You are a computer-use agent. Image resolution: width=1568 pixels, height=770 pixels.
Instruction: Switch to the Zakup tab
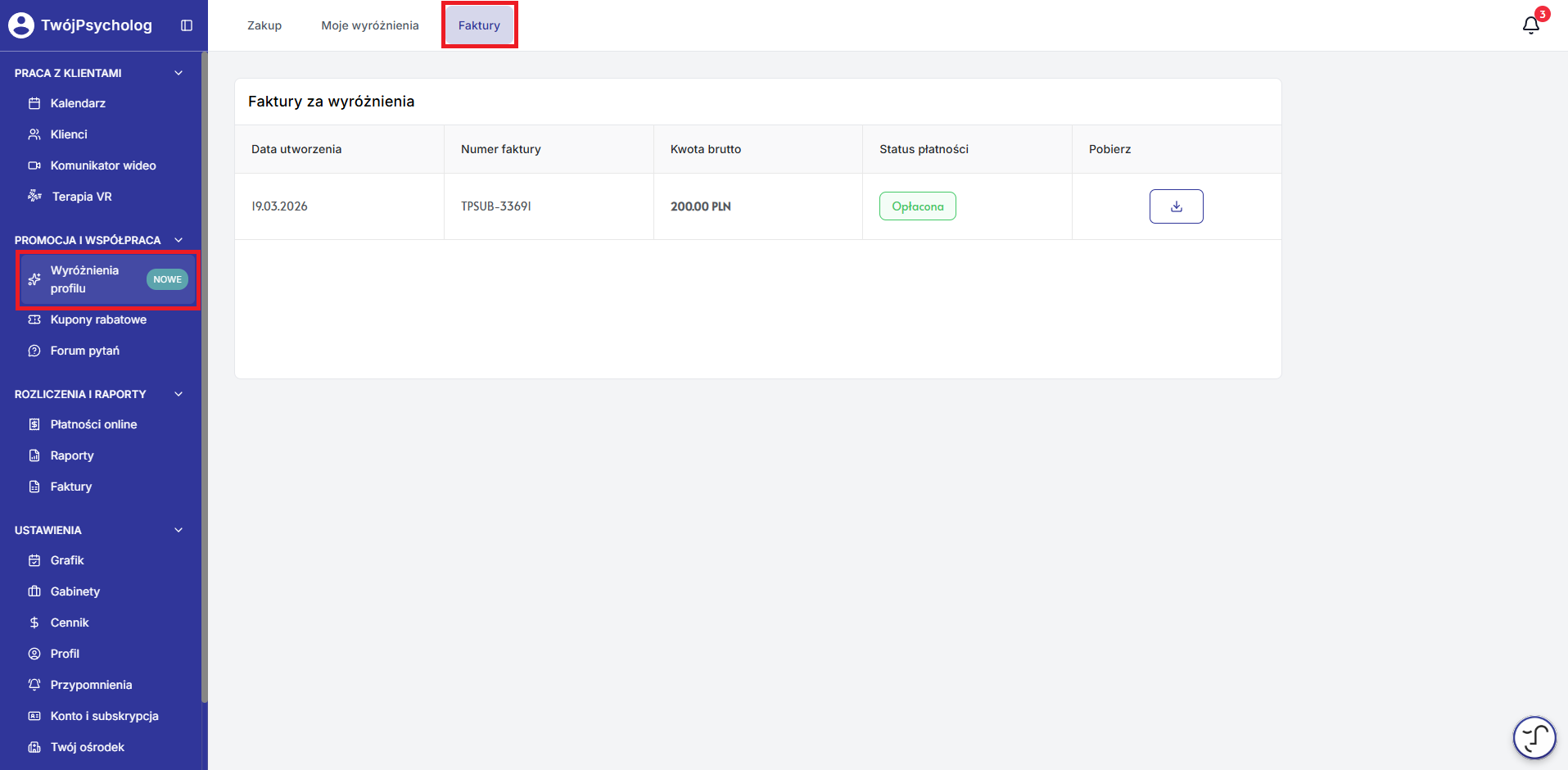tap(264, 25)
